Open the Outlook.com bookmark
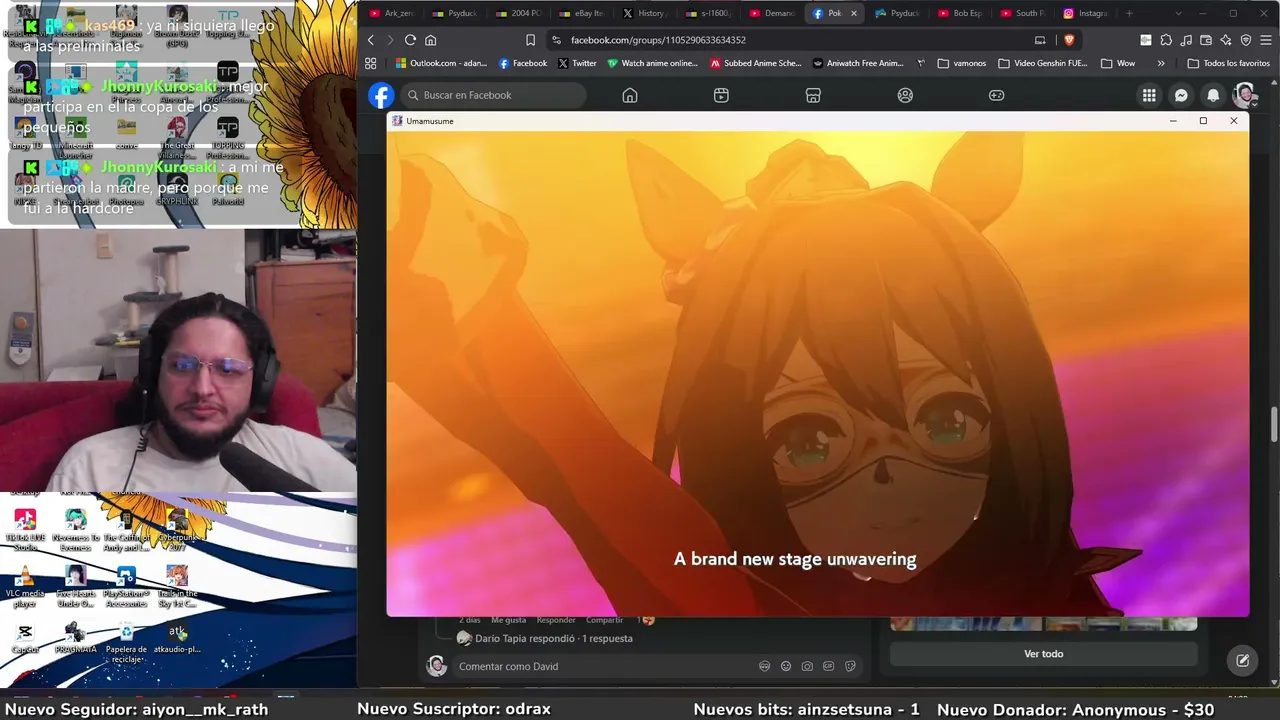1280x720 pixels. pos(440,63)
